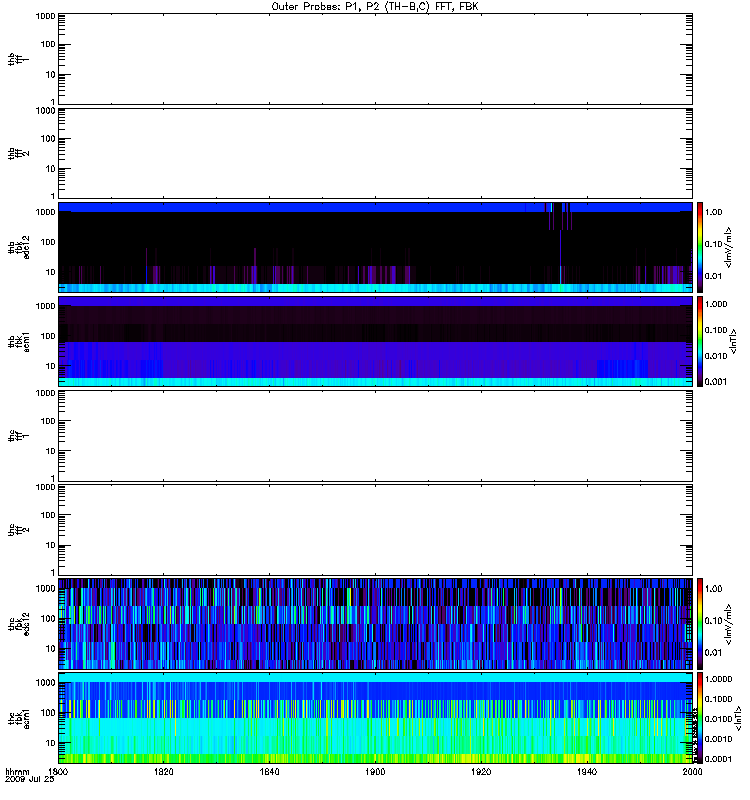Click the "1800" time axis label
The height and width of the screenshot is (800, 750).
click(x=58, y=771)
